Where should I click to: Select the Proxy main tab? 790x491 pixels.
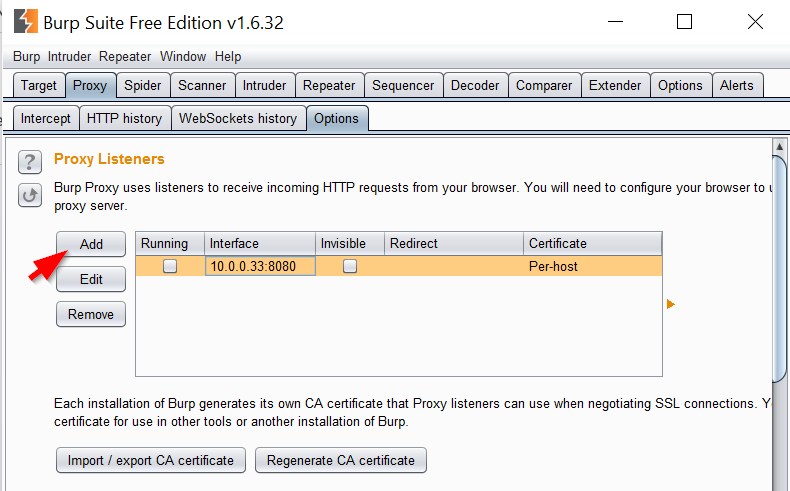click(x=90, y=86)
